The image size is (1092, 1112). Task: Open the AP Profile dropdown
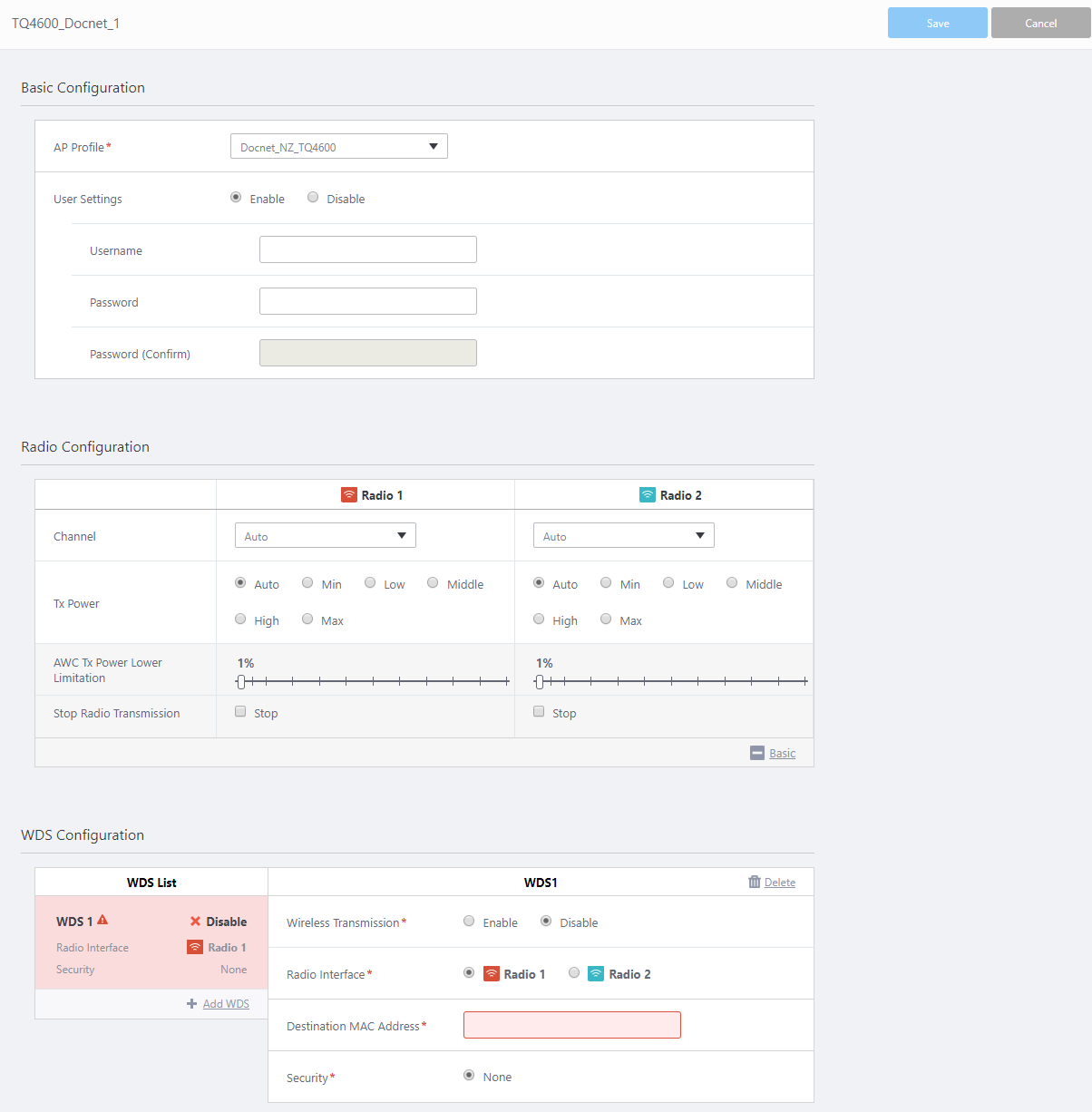[338, 147]
